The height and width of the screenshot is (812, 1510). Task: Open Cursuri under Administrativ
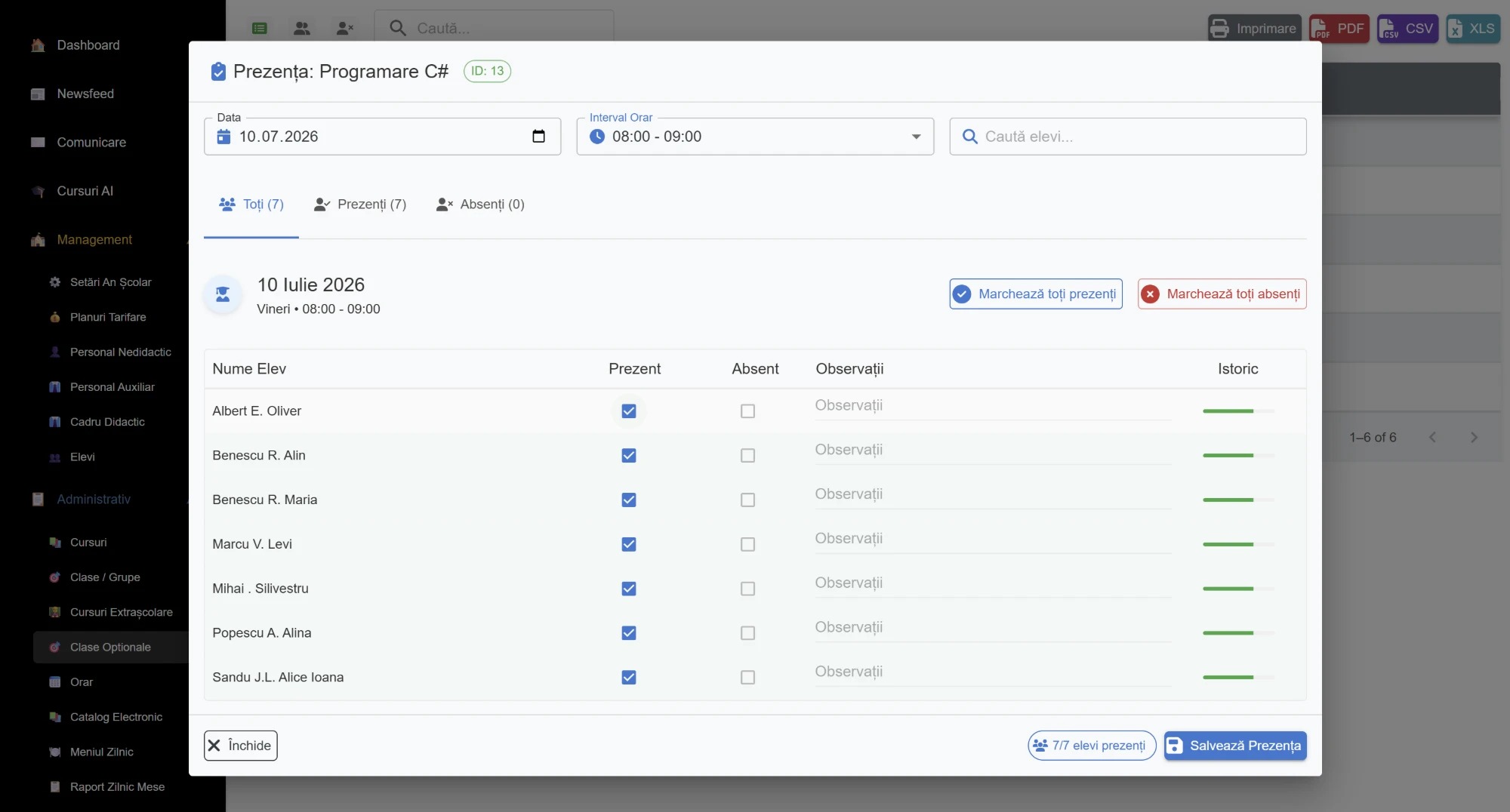click(88, 543)
